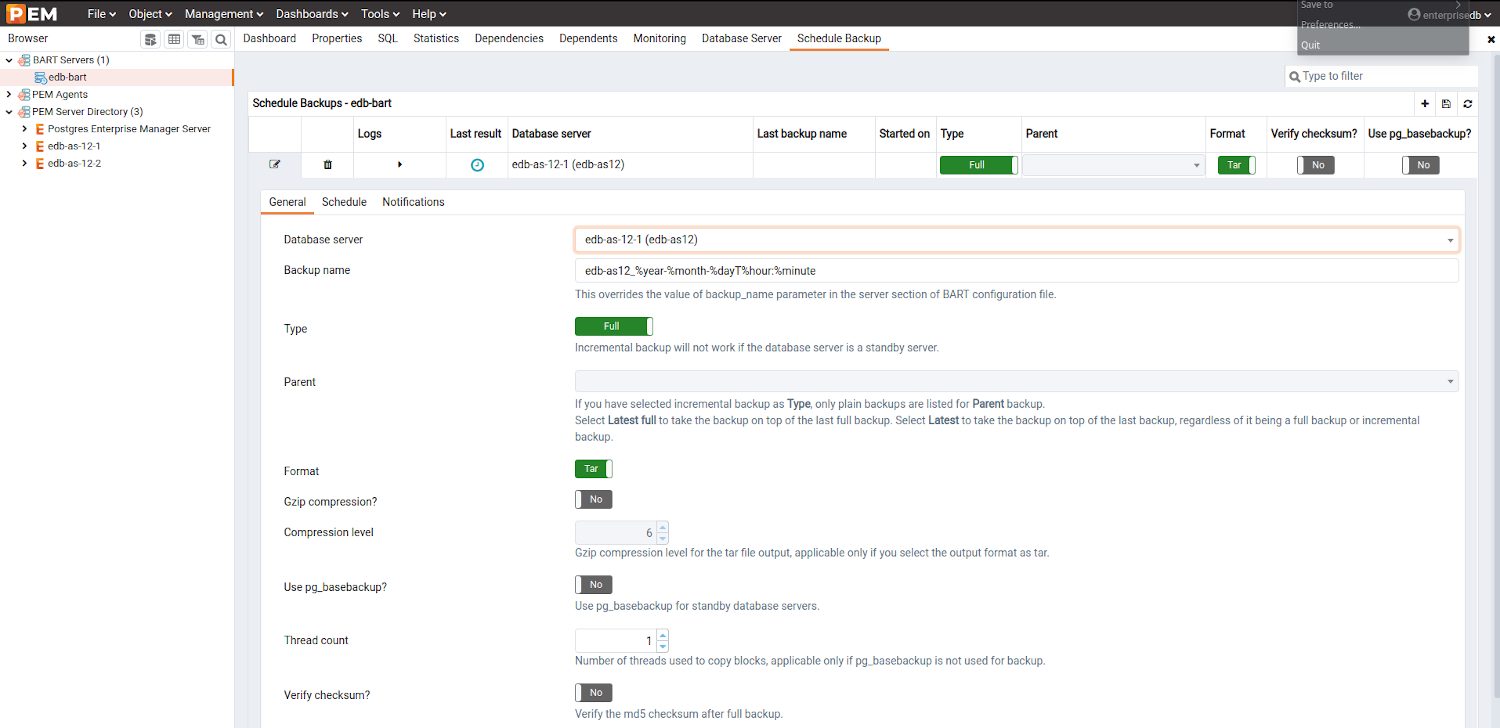Enable Gzip compression switch
The height and width of the screenshot is (728, 1500).
[594, 499]
